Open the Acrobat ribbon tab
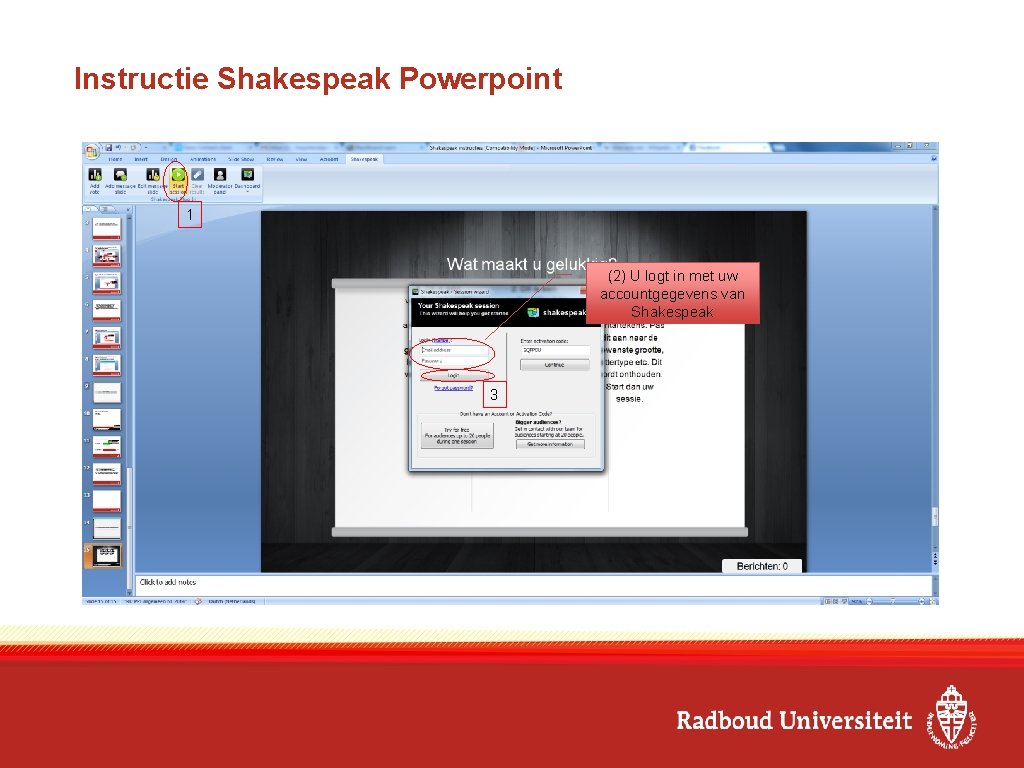Viewport: 1024px width, 768px height. coord(328,159)
